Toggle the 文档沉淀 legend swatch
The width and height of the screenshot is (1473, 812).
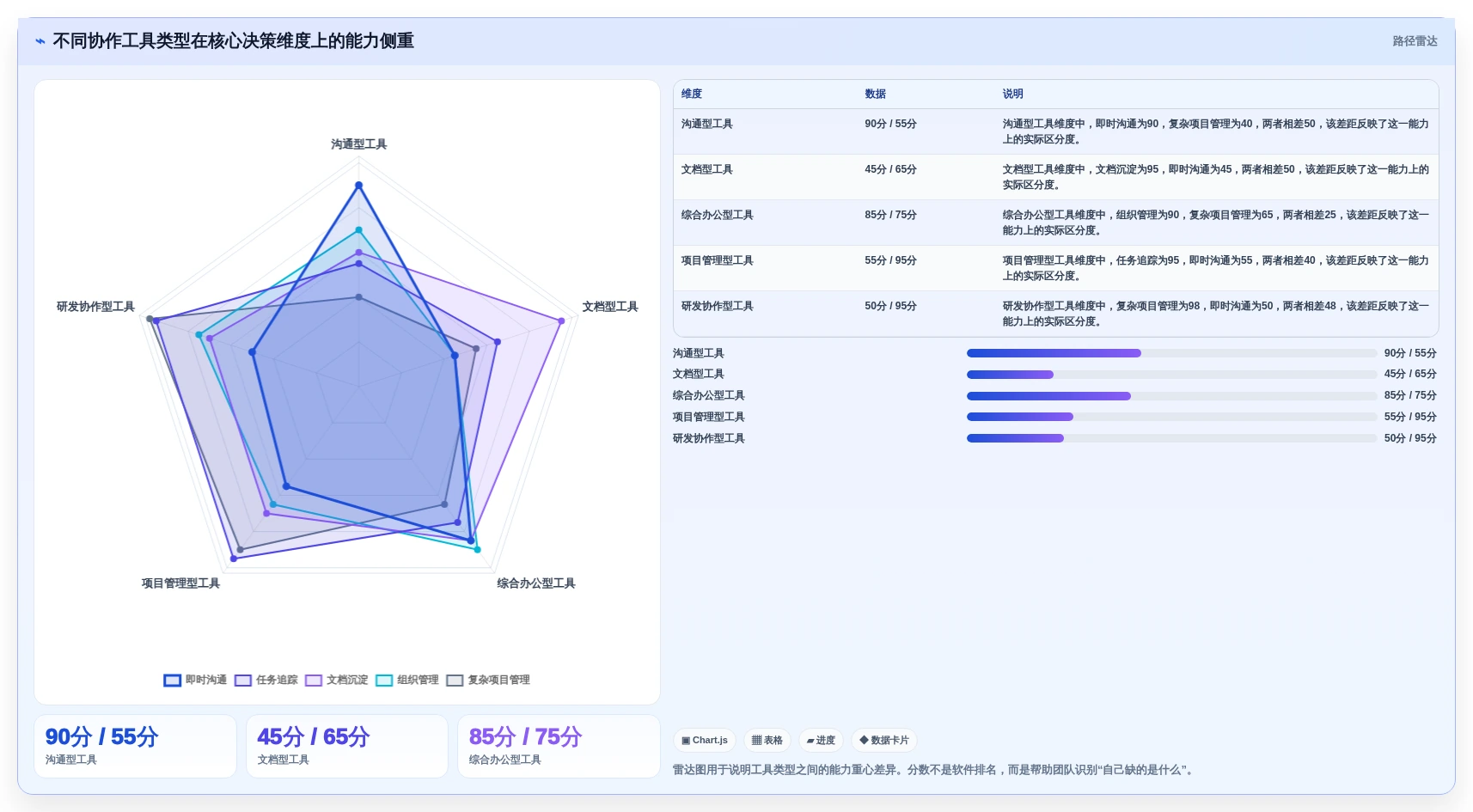coord(314,681)
